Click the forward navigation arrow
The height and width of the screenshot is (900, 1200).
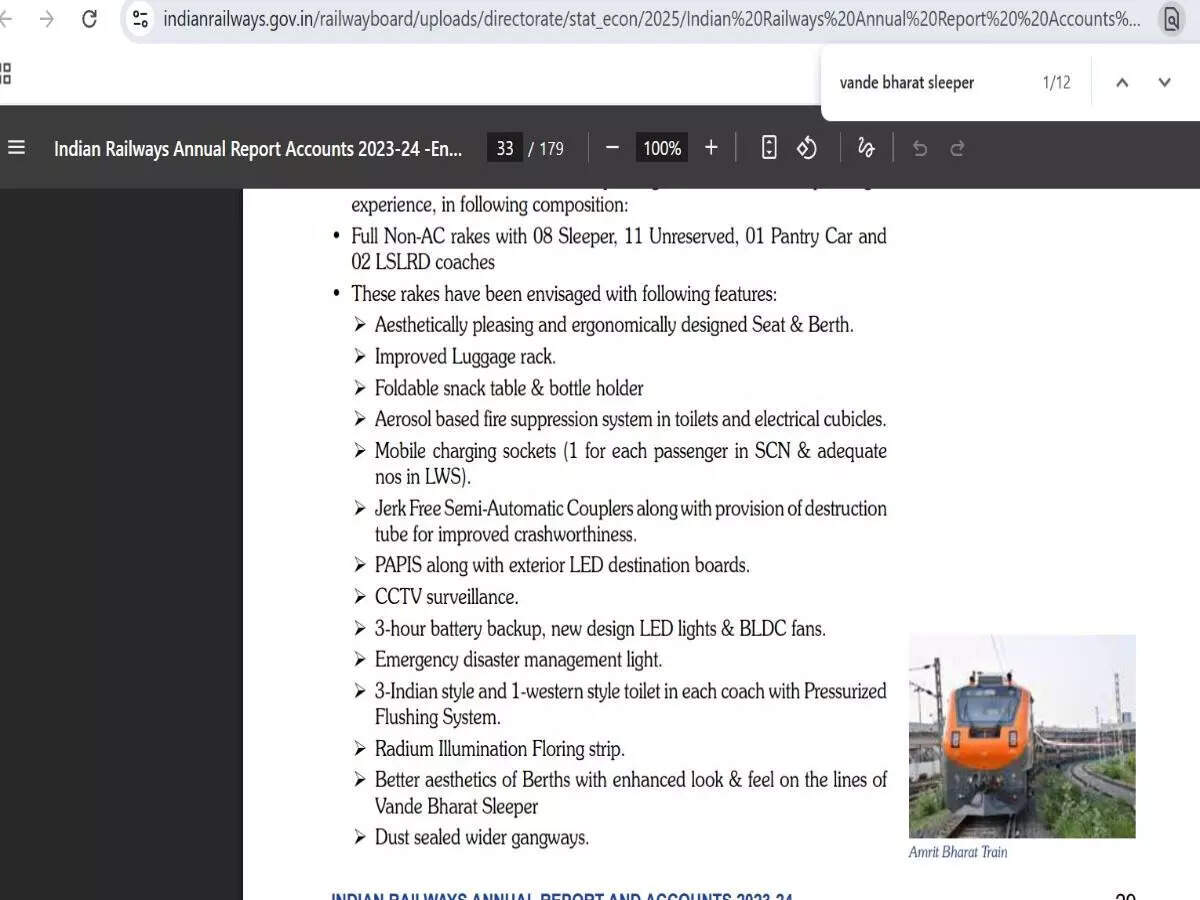(48, 18)
